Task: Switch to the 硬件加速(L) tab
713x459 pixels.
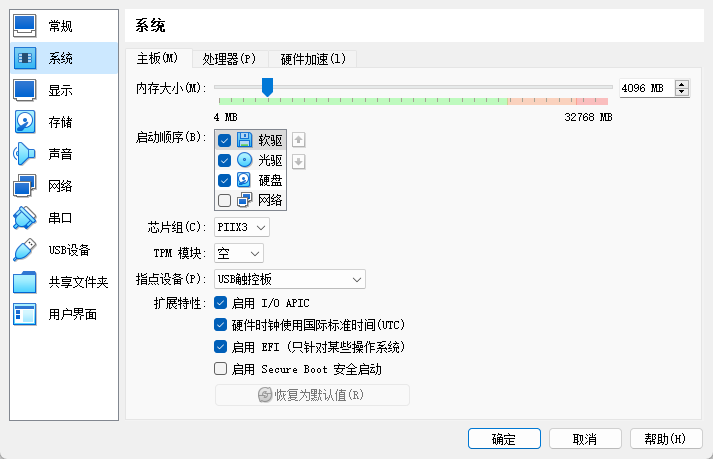Action: [x=313, y=59]
